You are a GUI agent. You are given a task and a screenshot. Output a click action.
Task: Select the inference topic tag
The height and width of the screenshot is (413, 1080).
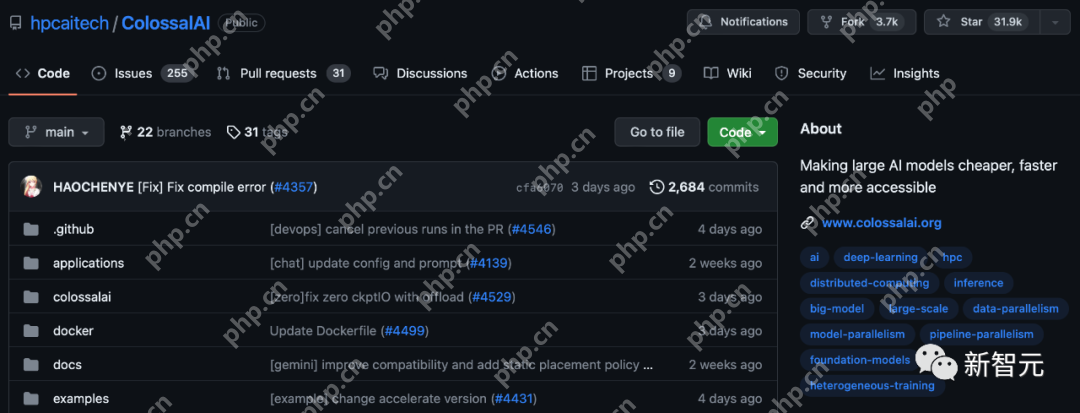click(x=978, y=283)
